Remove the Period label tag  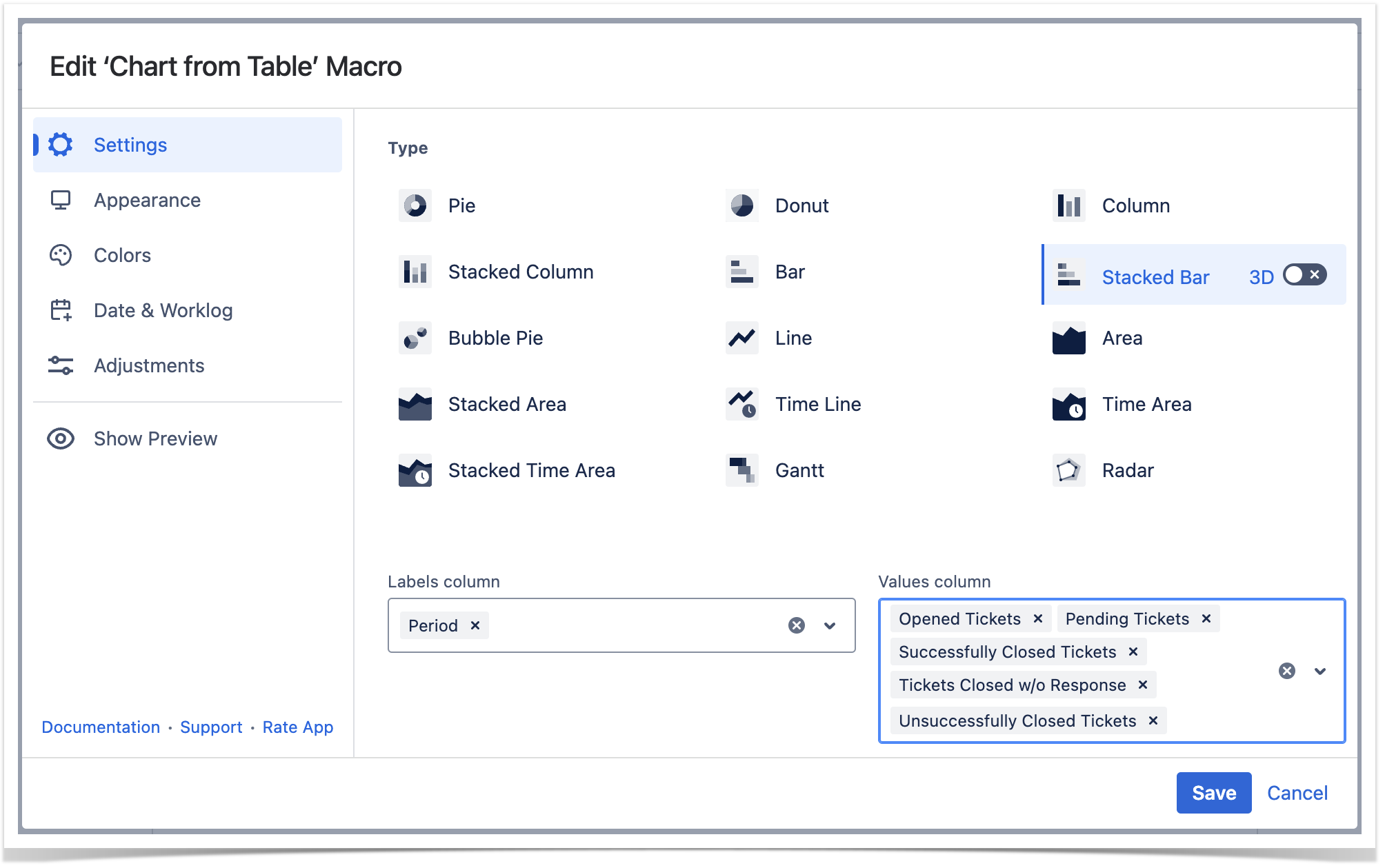[x=475, y=625]
